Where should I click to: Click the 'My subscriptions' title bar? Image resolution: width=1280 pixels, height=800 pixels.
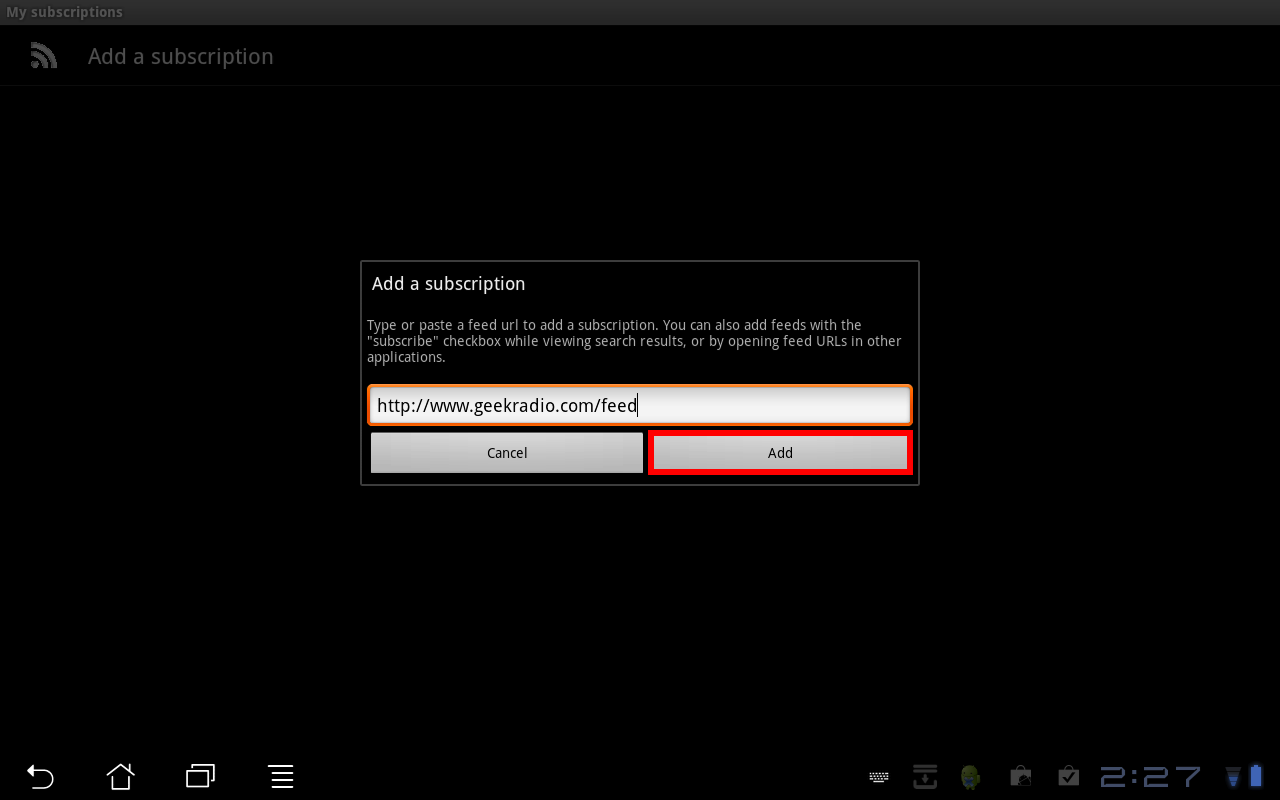(65, 12)
